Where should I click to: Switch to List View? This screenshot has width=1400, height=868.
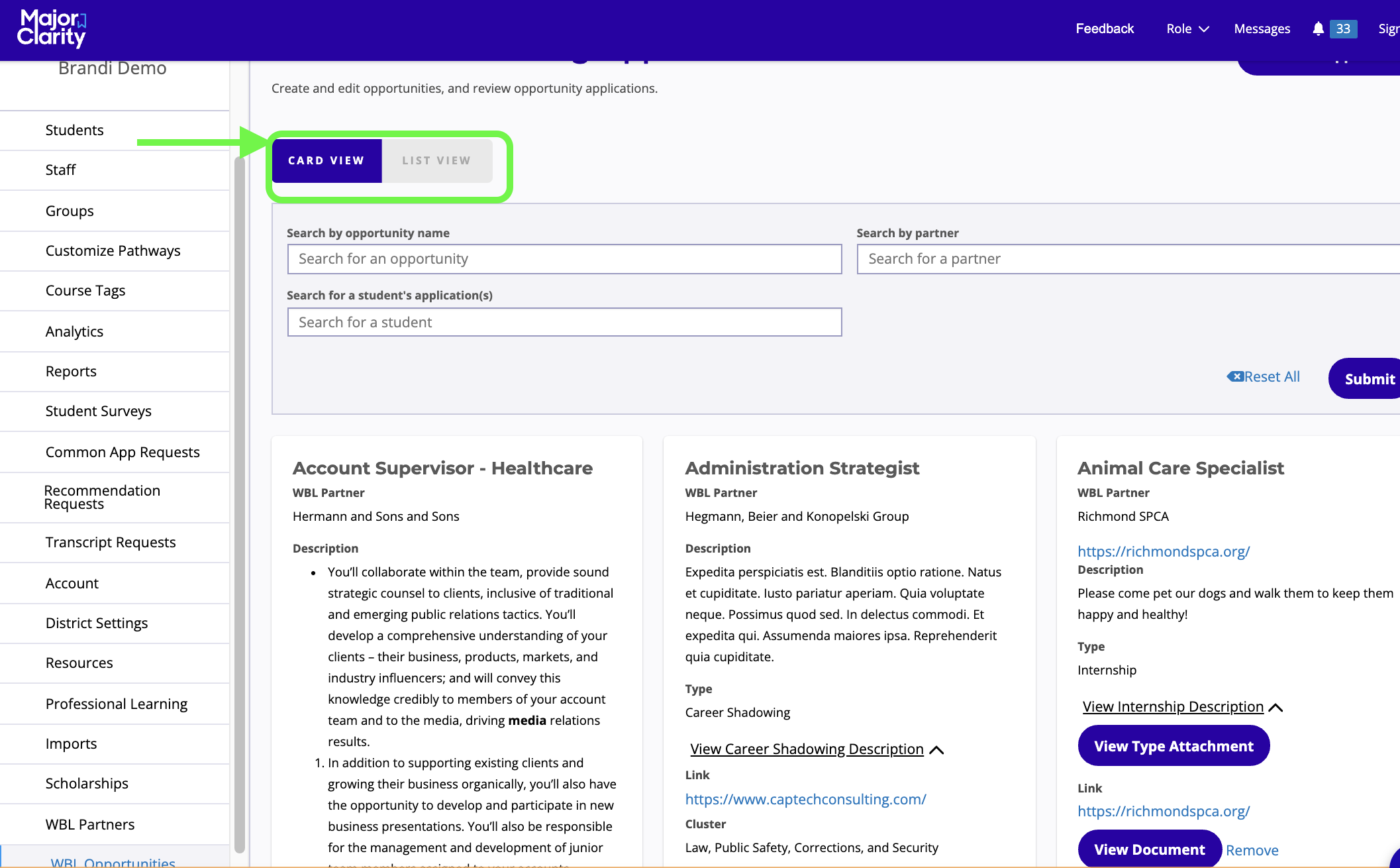(x=436, y=160)
